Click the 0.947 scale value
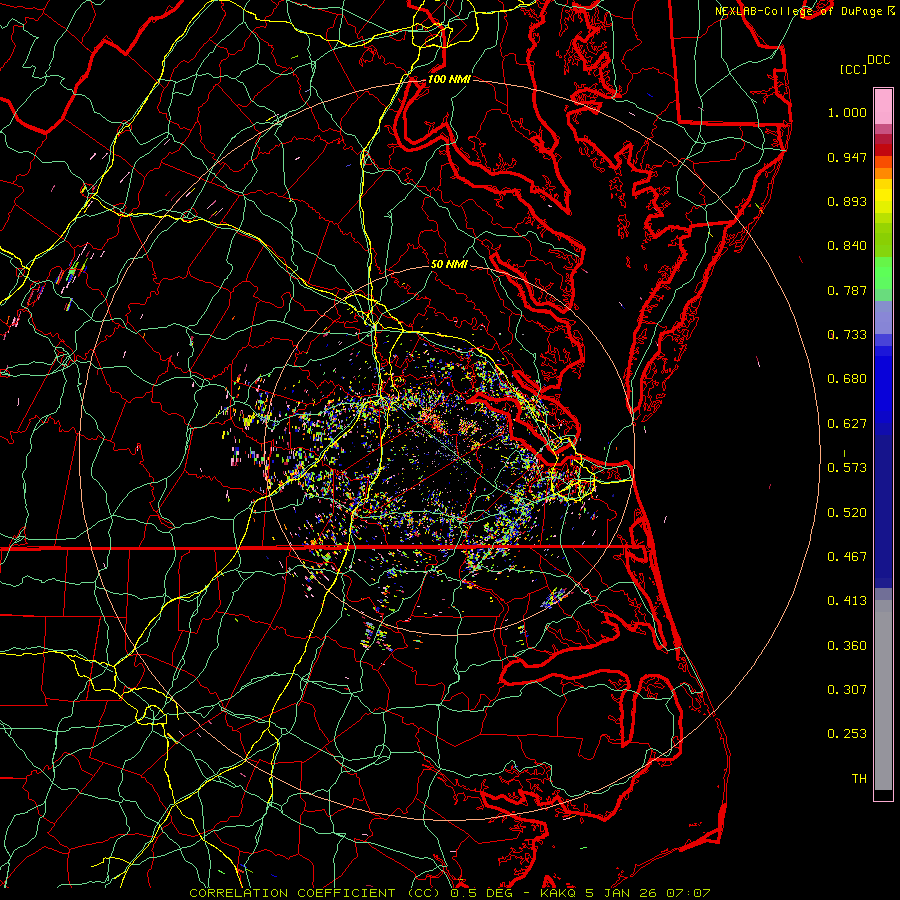 pos(847,157)
